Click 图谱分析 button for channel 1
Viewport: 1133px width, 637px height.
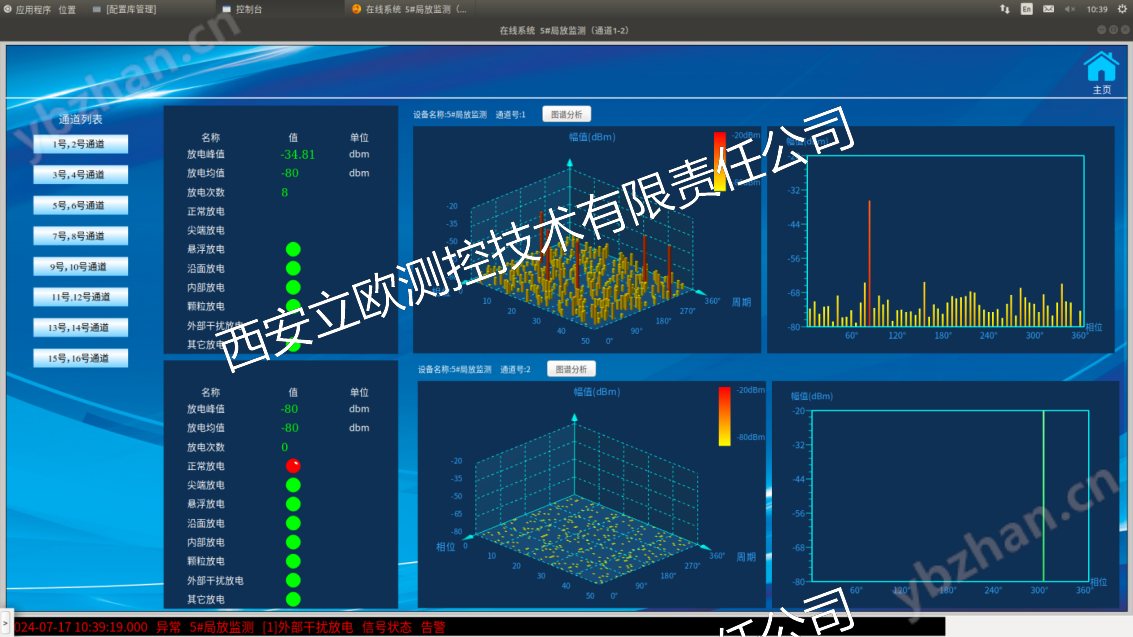point(567,114)
